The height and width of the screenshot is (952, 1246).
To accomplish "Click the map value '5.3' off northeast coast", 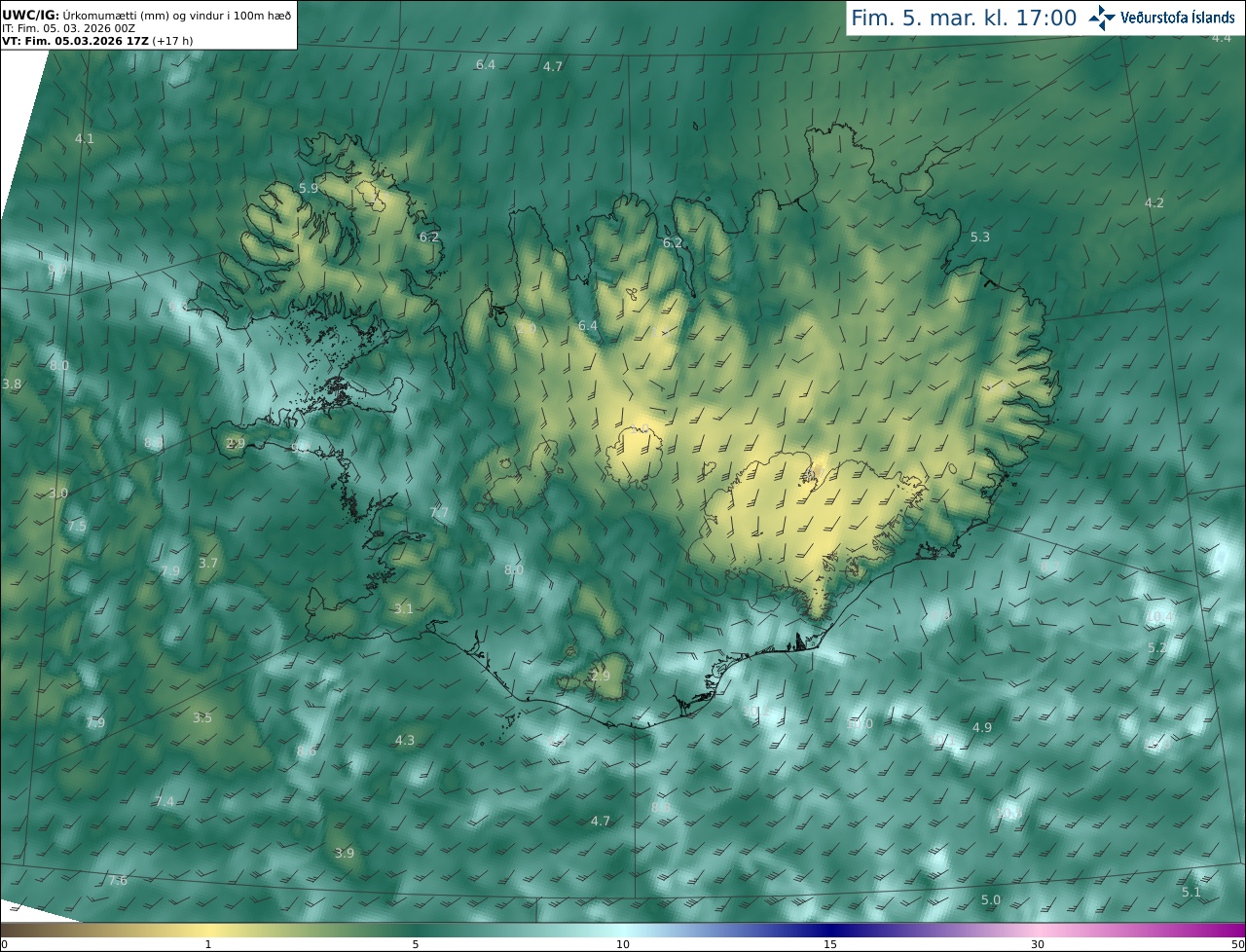I will point(980,237).
